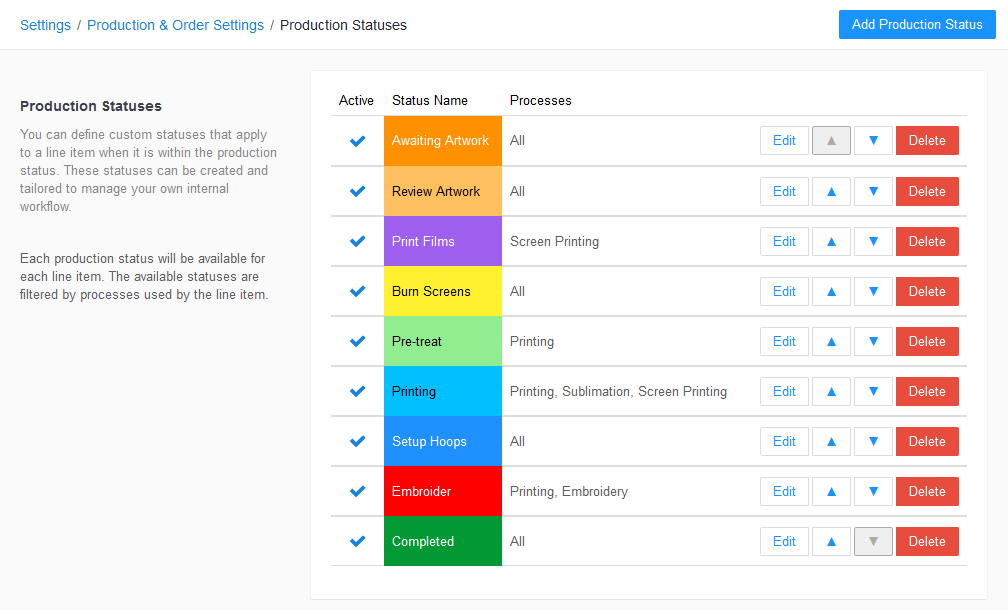Move the Print Films status down
This screenshot has height=610, width=1008.
pos(872,241)
